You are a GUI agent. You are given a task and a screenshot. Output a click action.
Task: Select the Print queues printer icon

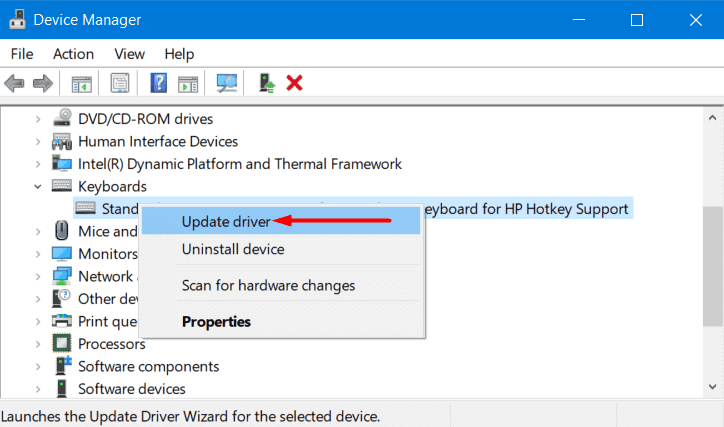point(62,321)
